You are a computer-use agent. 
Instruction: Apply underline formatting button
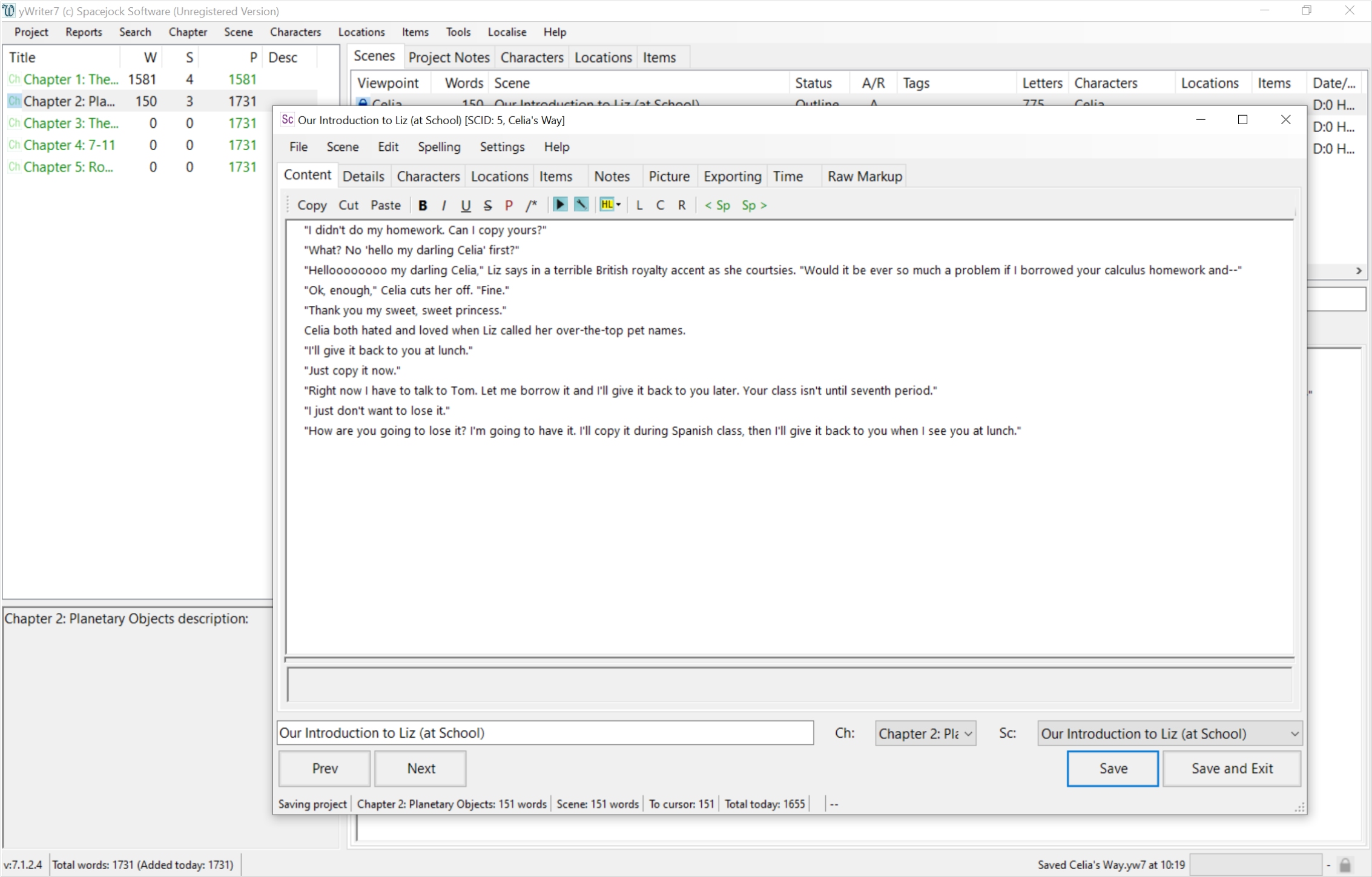[465, 205]
